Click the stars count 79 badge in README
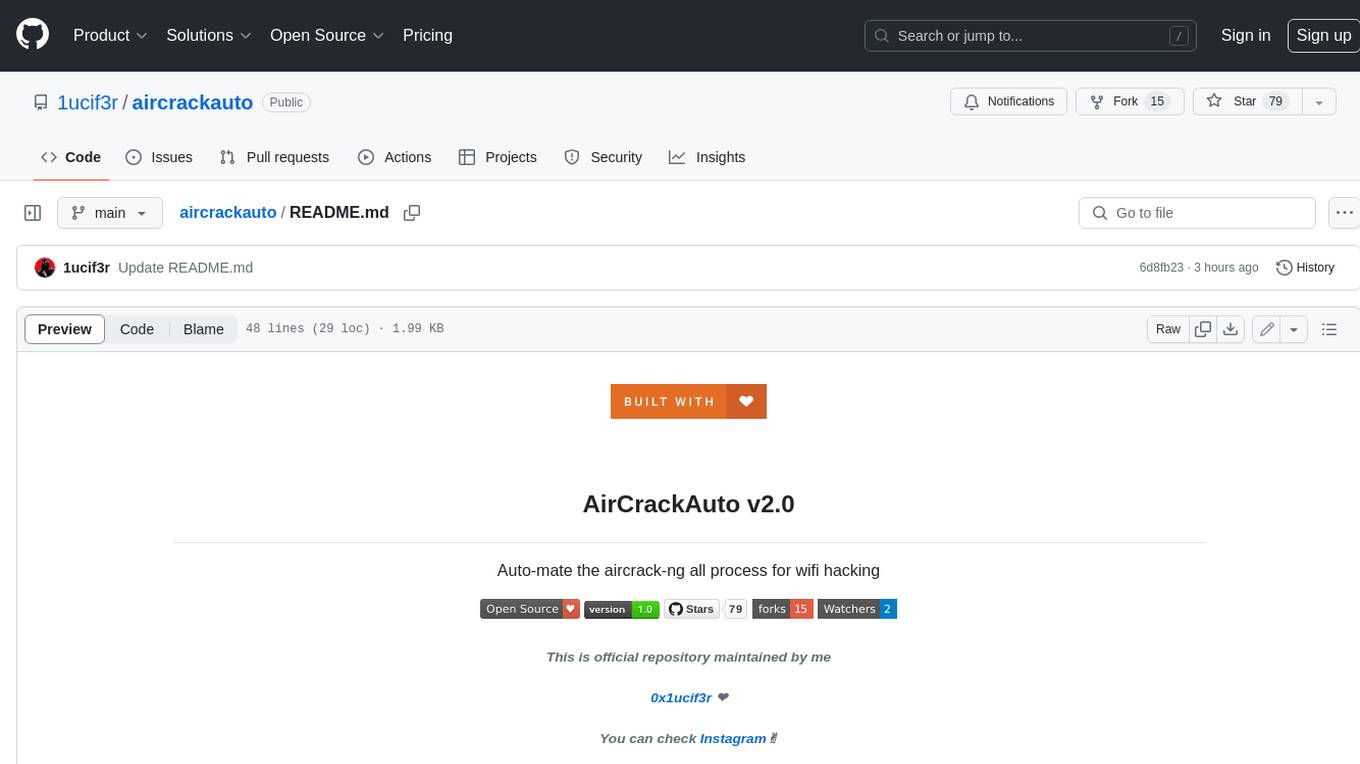Viewport: 1360px width, 764px height. tap(736, 609)
